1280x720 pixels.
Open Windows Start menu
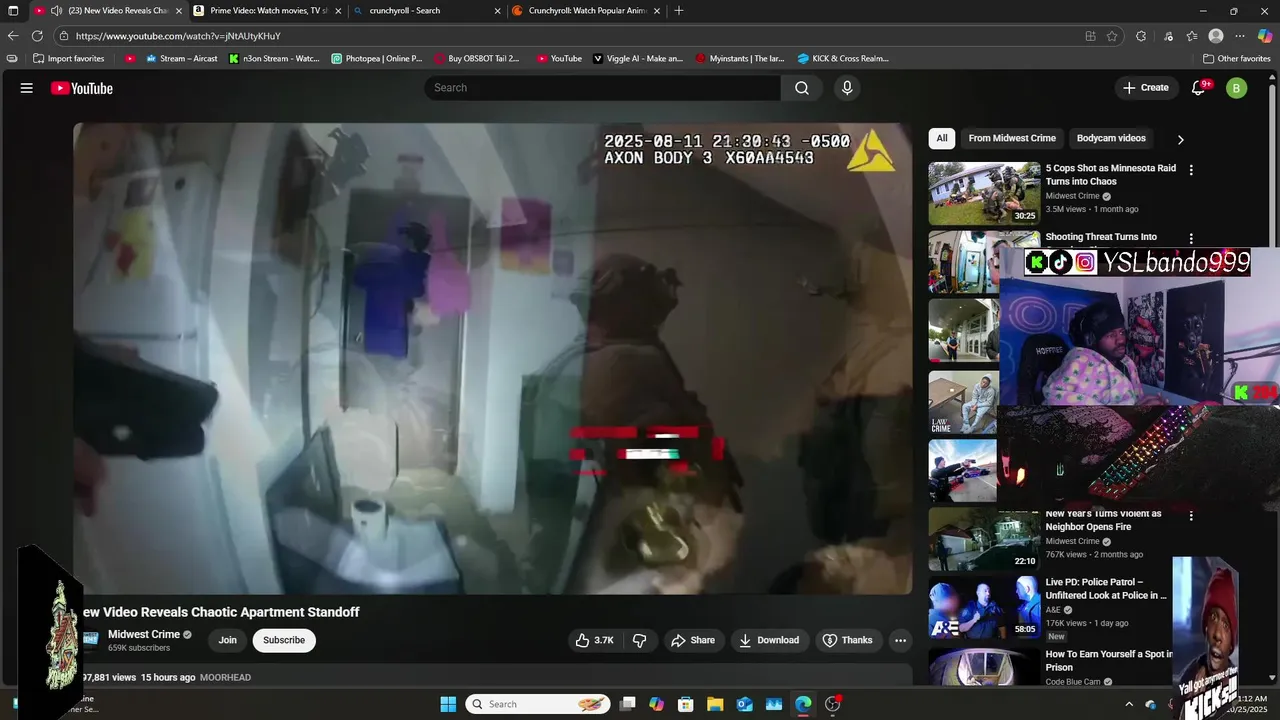pos(448,704)
